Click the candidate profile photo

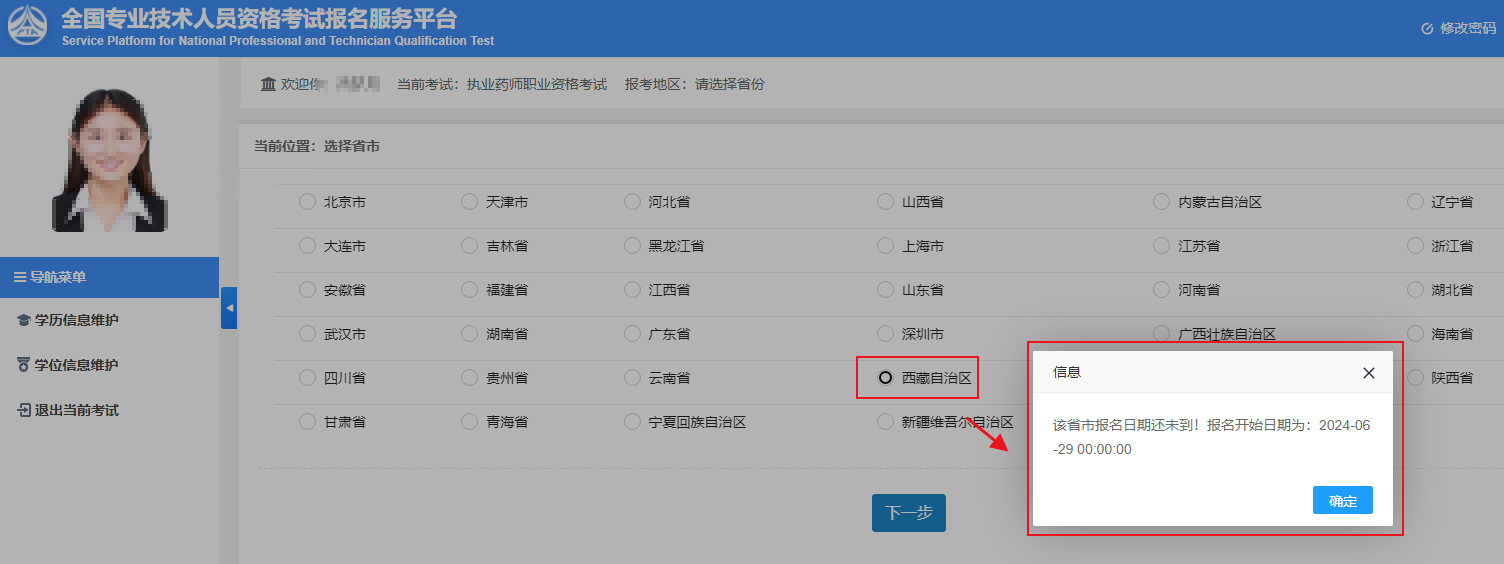(109, 160)
